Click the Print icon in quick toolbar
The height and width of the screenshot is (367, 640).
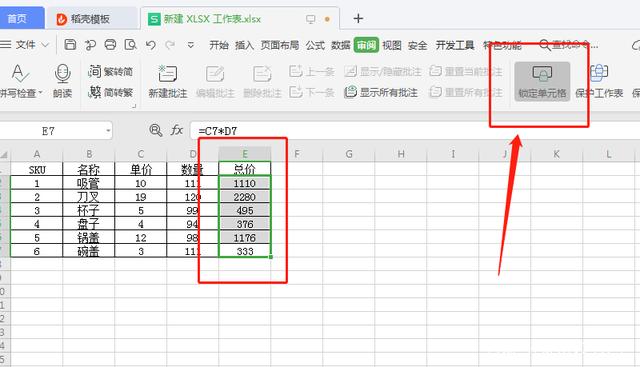(x=110, y=44)
